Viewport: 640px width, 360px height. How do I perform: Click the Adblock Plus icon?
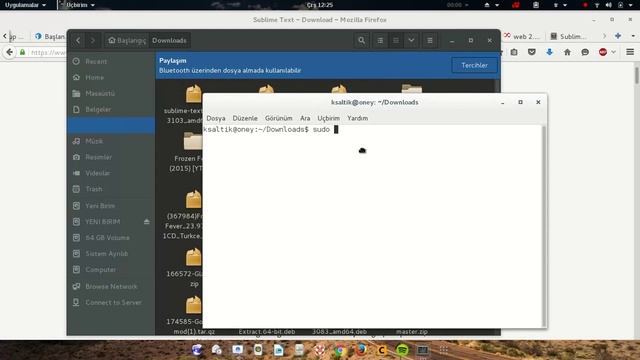(x=603, y=52)
